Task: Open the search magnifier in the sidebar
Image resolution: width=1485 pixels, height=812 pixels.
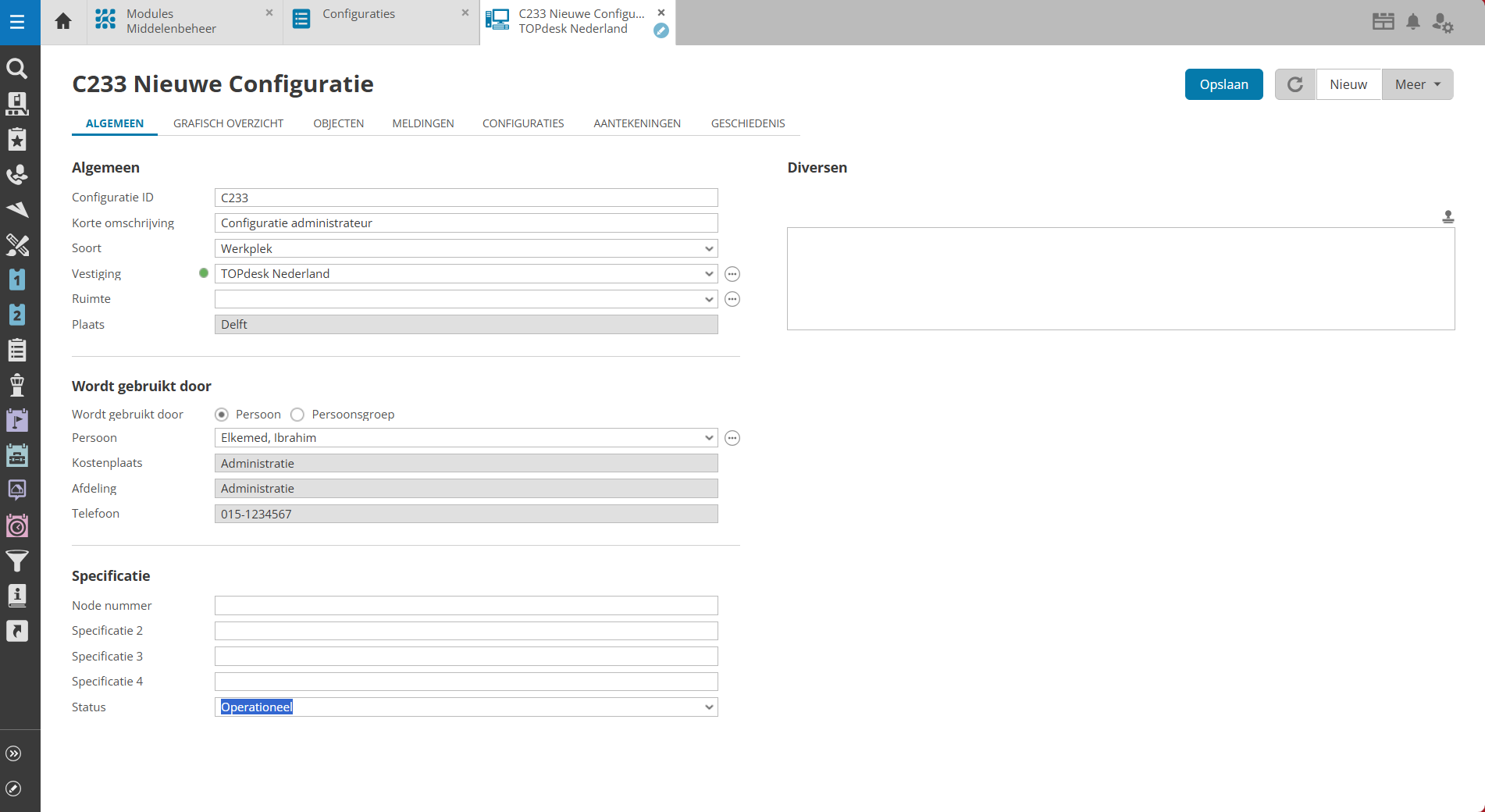Action: click(17, 69)
